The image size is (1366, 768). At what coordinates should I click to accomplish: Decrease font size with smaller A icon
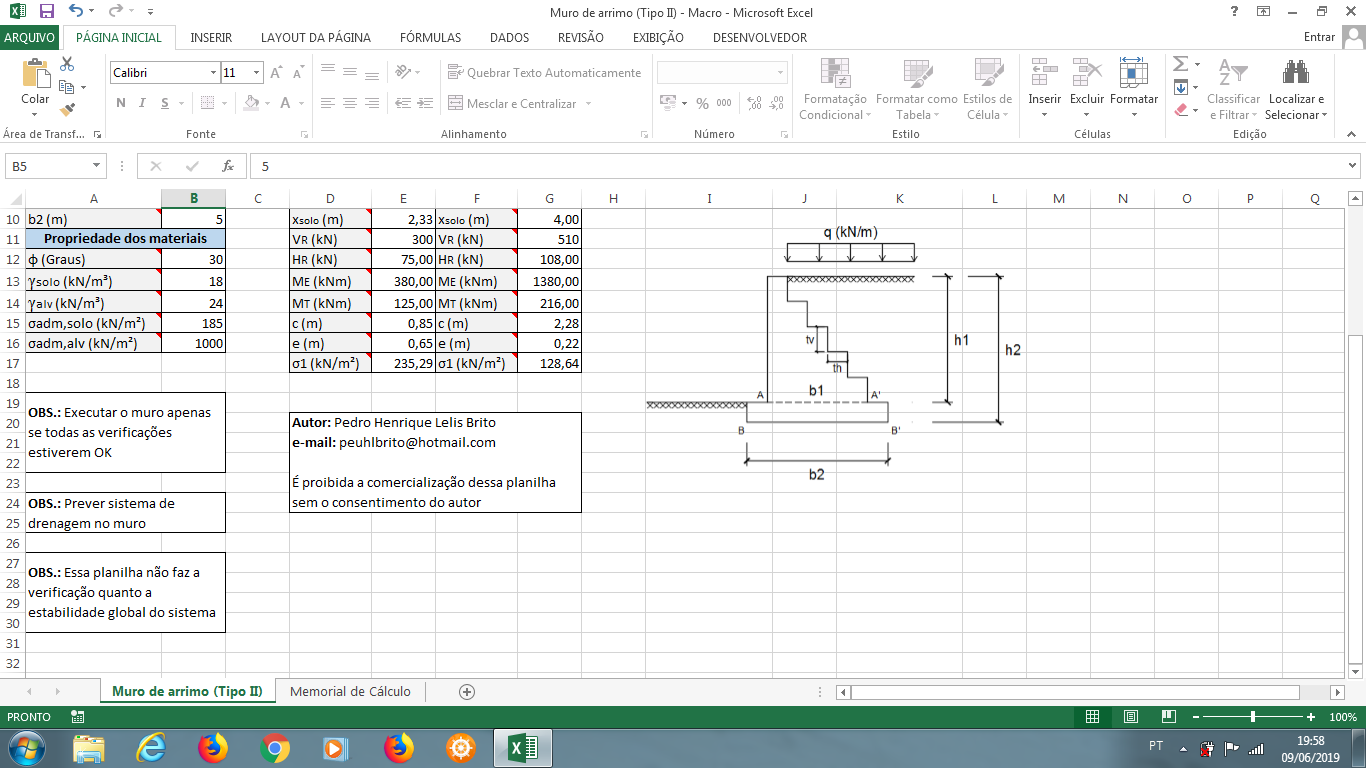point(299,73)
